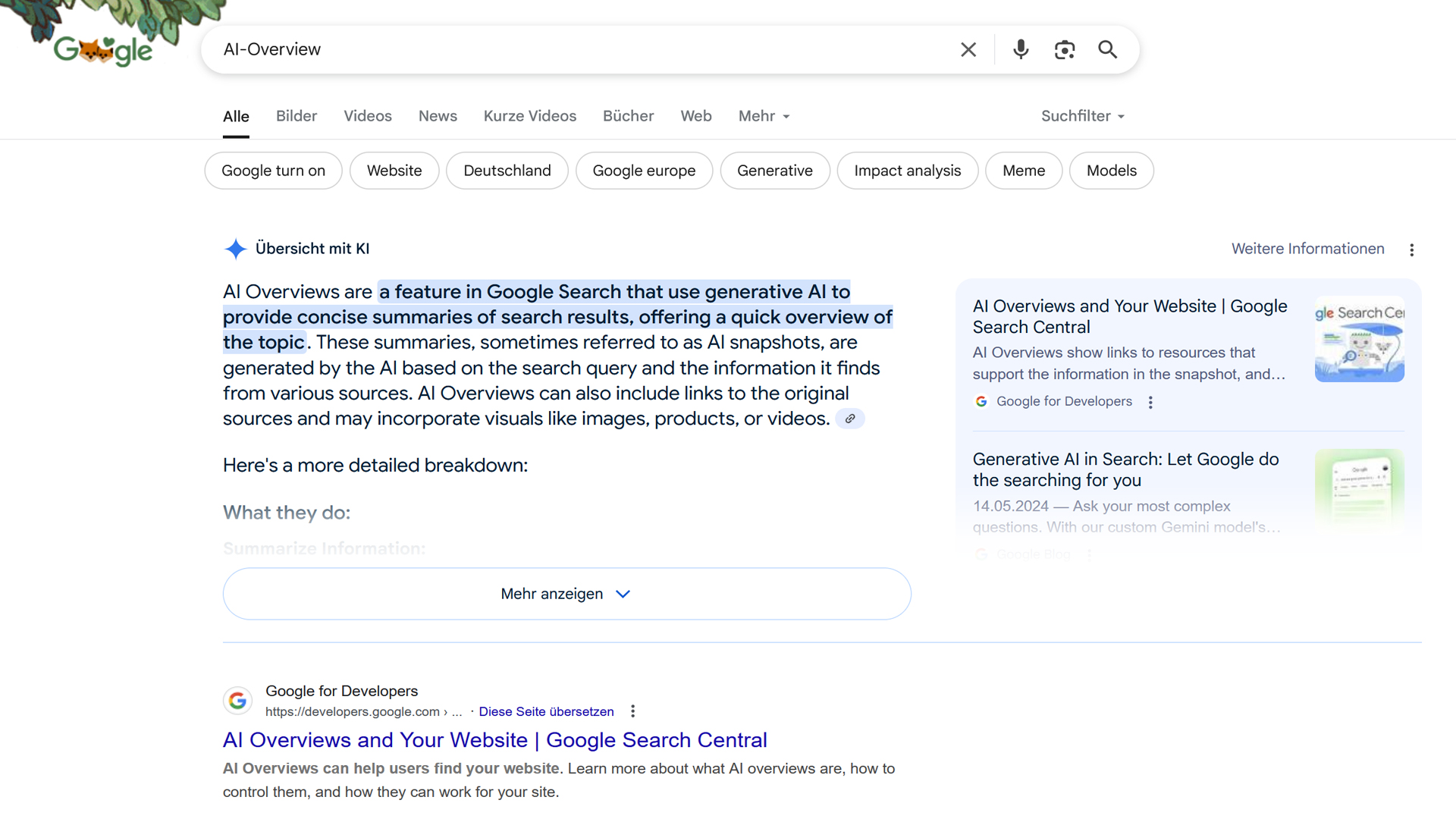The height and width of the screenshot is (819, 1456).
Task: Open the Kurze Videos tab
Action: click(530, 116)
